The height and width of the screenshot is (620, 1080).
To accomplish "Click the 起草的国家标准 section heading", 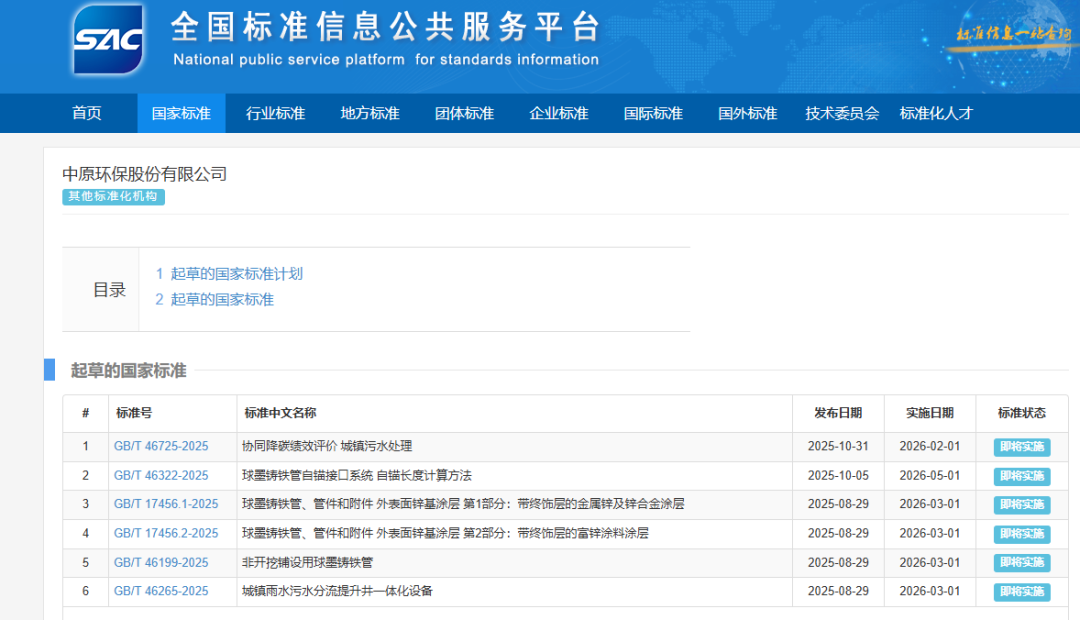I will click(128, 371).
